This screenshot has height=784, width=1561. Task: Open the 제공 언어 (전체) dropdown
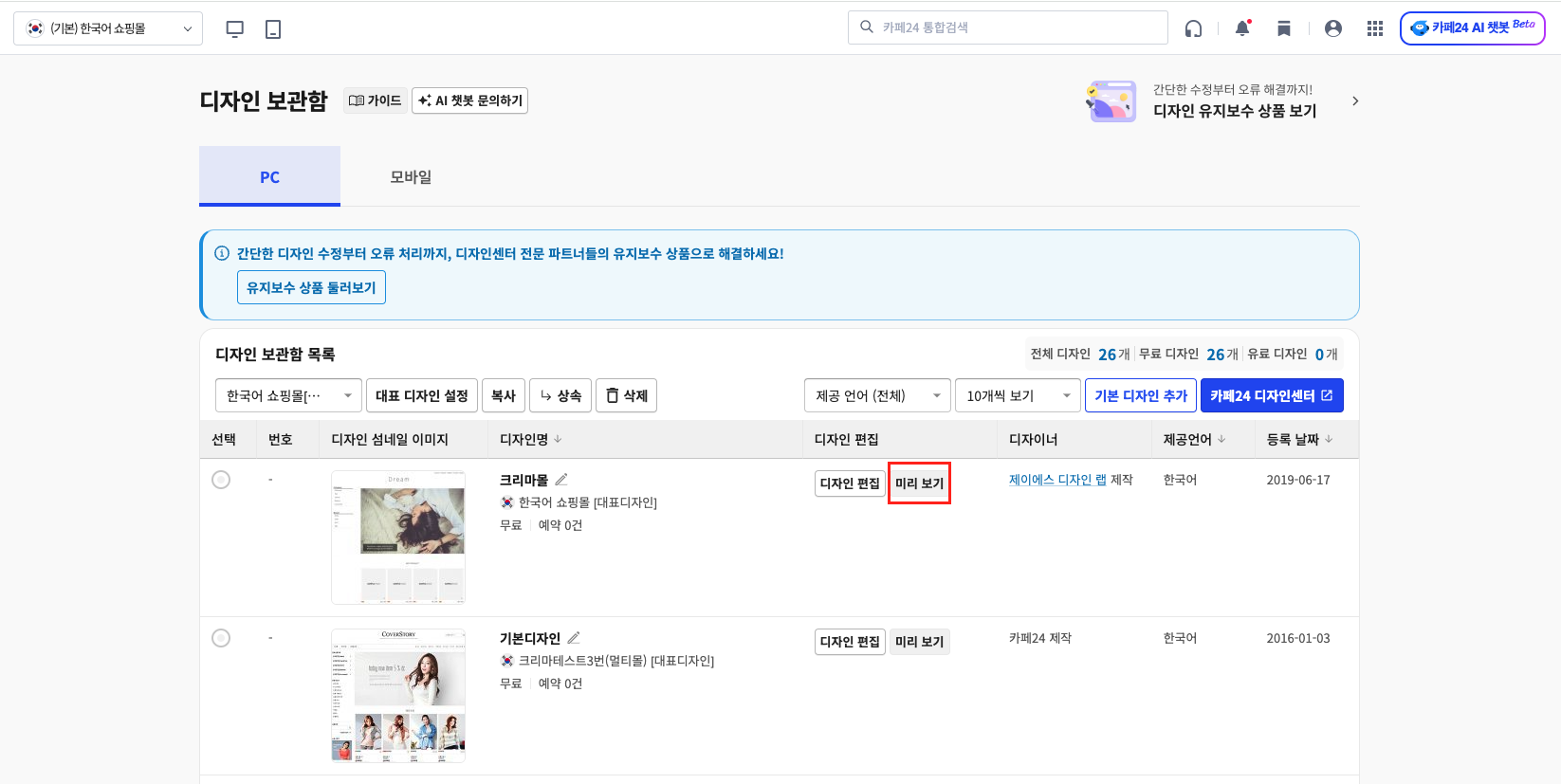click(877, 395)
